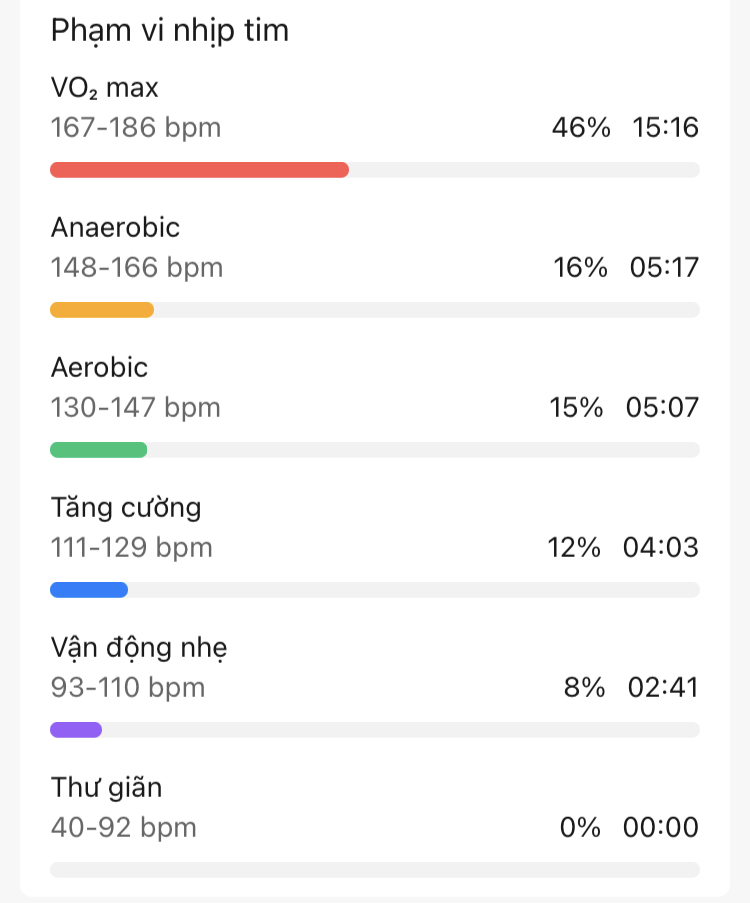Click the 15:16 duration value
750x903 pixels.
(665, 128)
